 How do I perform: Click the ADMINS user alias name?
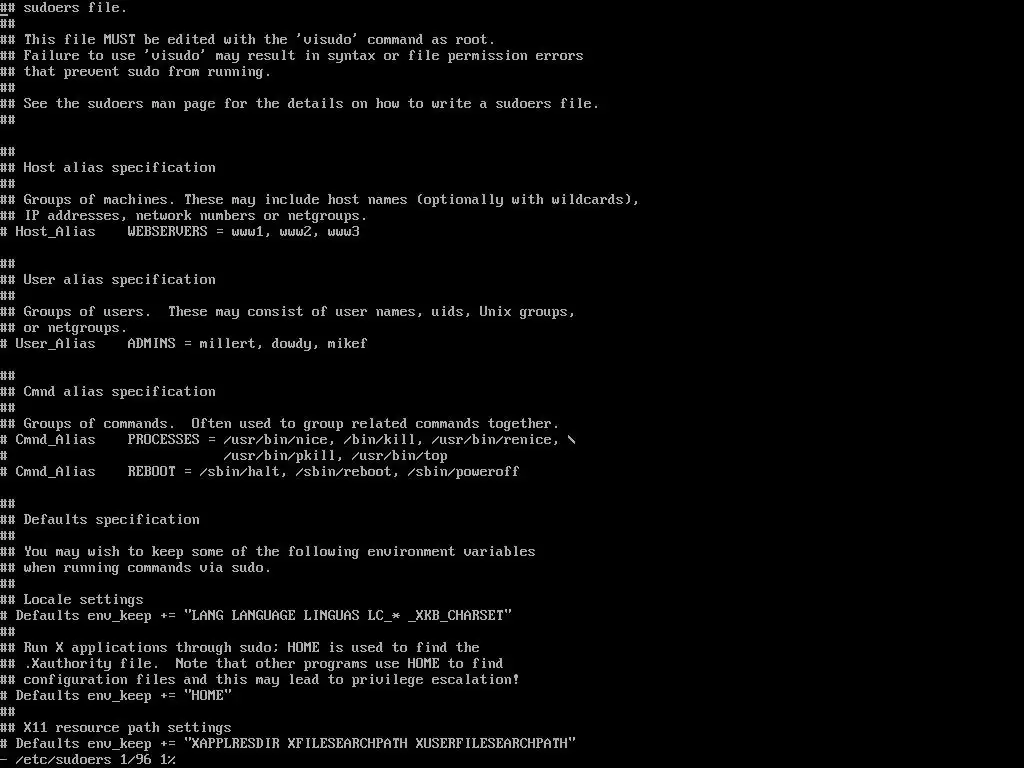(x=152, y=344)
